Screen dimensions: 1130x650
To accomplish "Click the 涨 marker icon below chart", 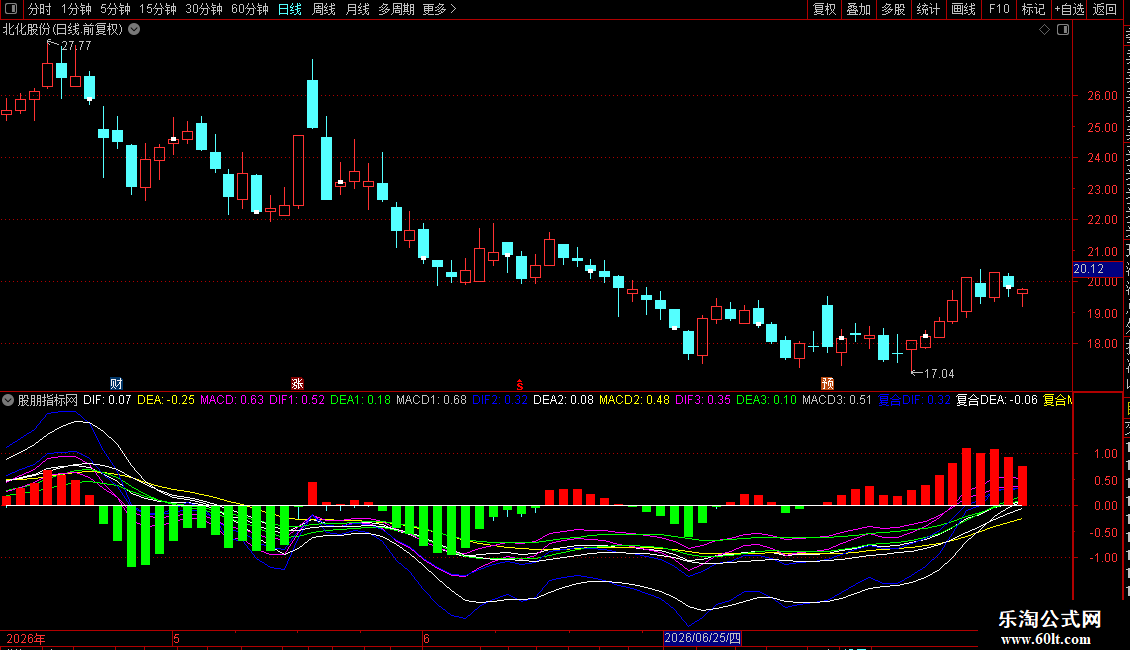I will pyautogui.click(x=297, y=383).
